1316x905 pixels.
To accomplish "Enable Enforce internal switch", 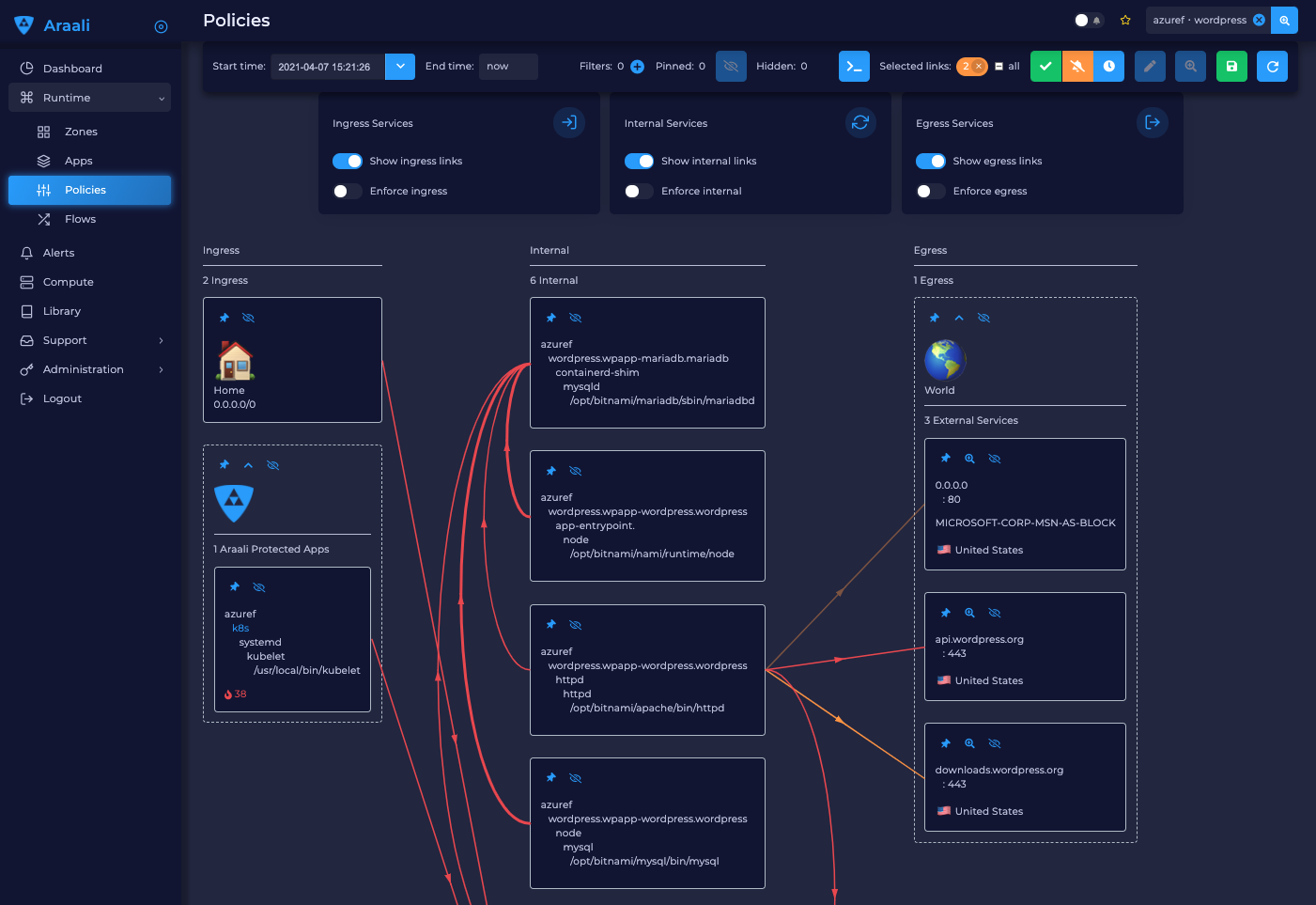I will (639, 191).
